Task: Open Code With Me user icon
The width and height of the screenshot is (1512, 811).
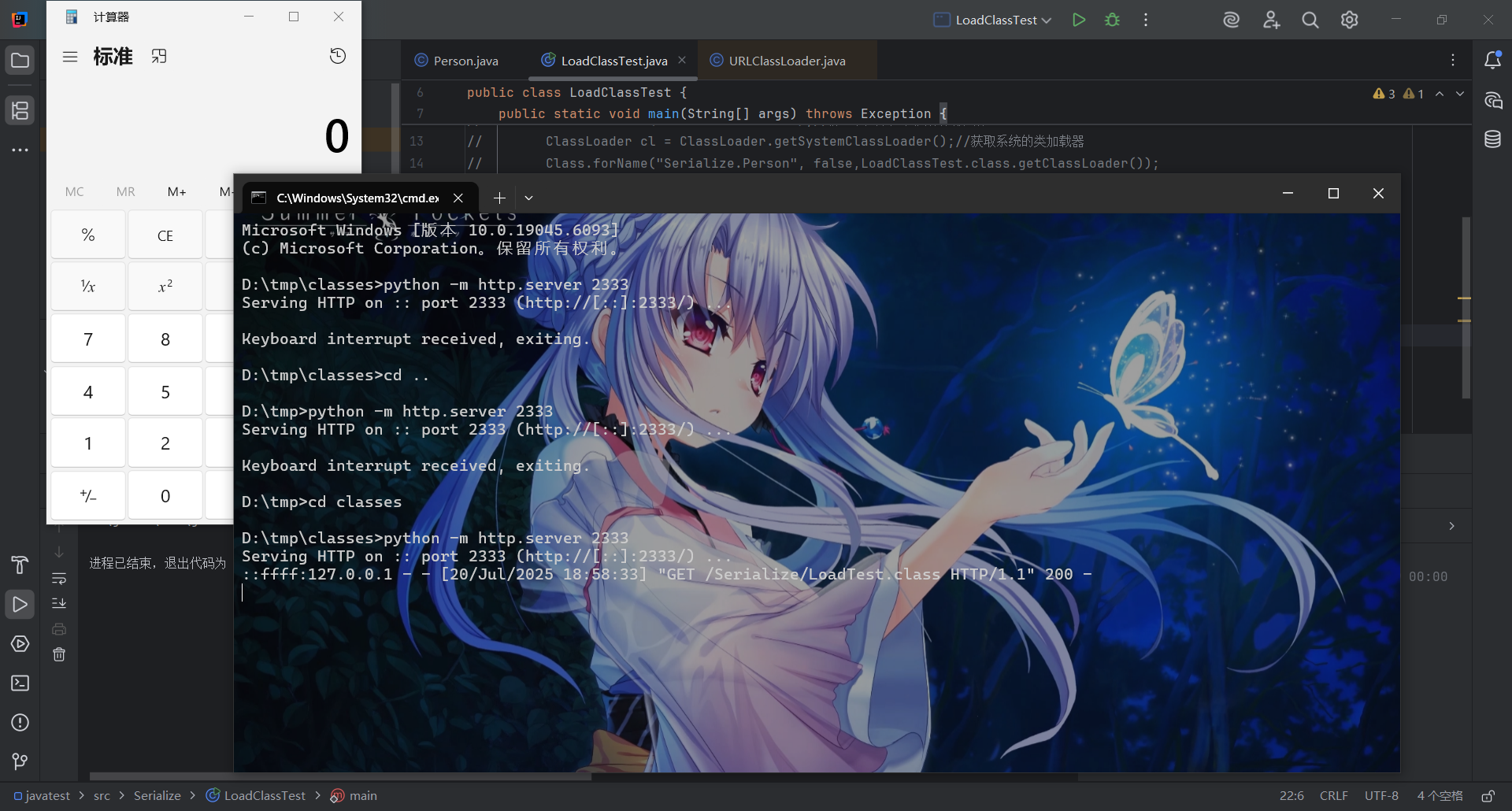Action: 1271,20
